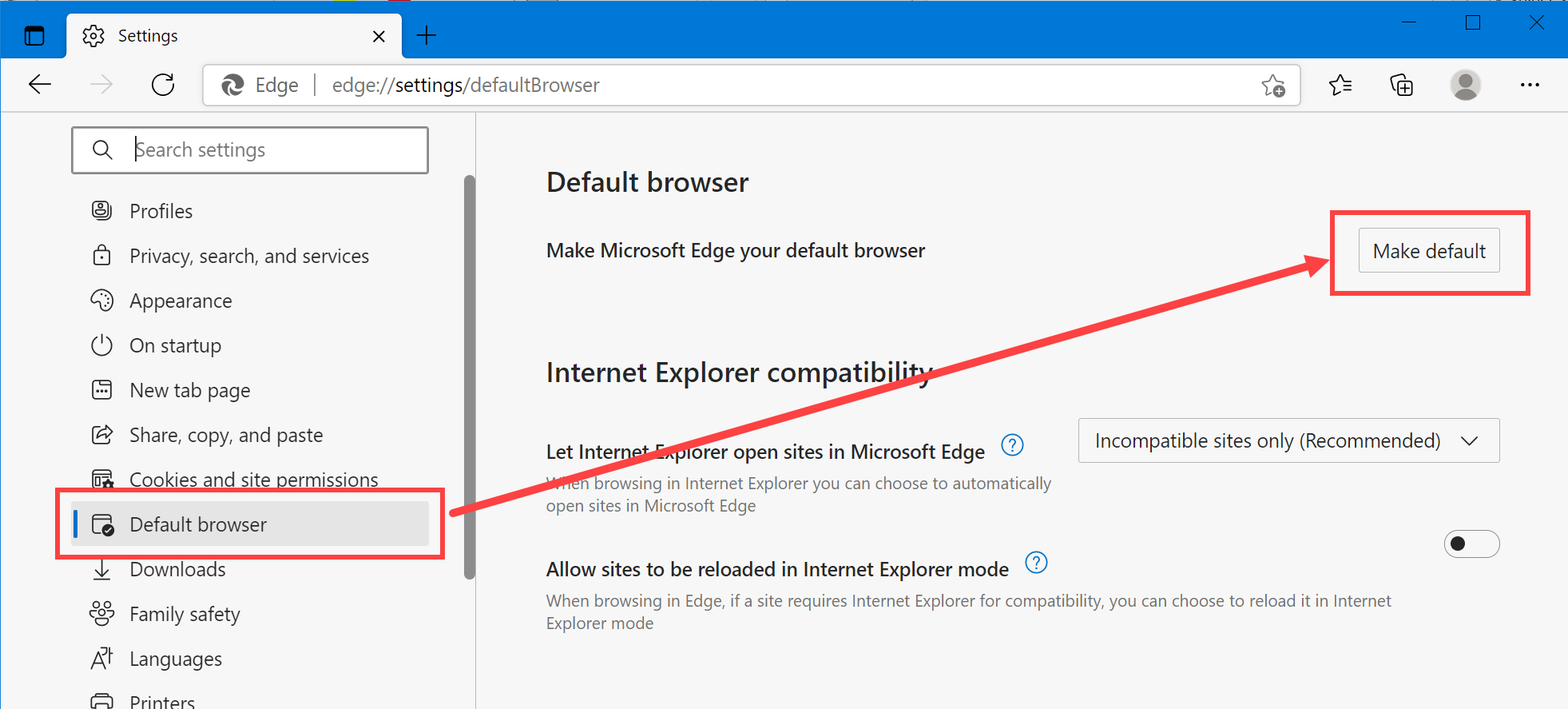Screen dimensions: 1568x709
Task: Reload the page with refresh icon
Action: pyautogui.click(x=163, y=85)
